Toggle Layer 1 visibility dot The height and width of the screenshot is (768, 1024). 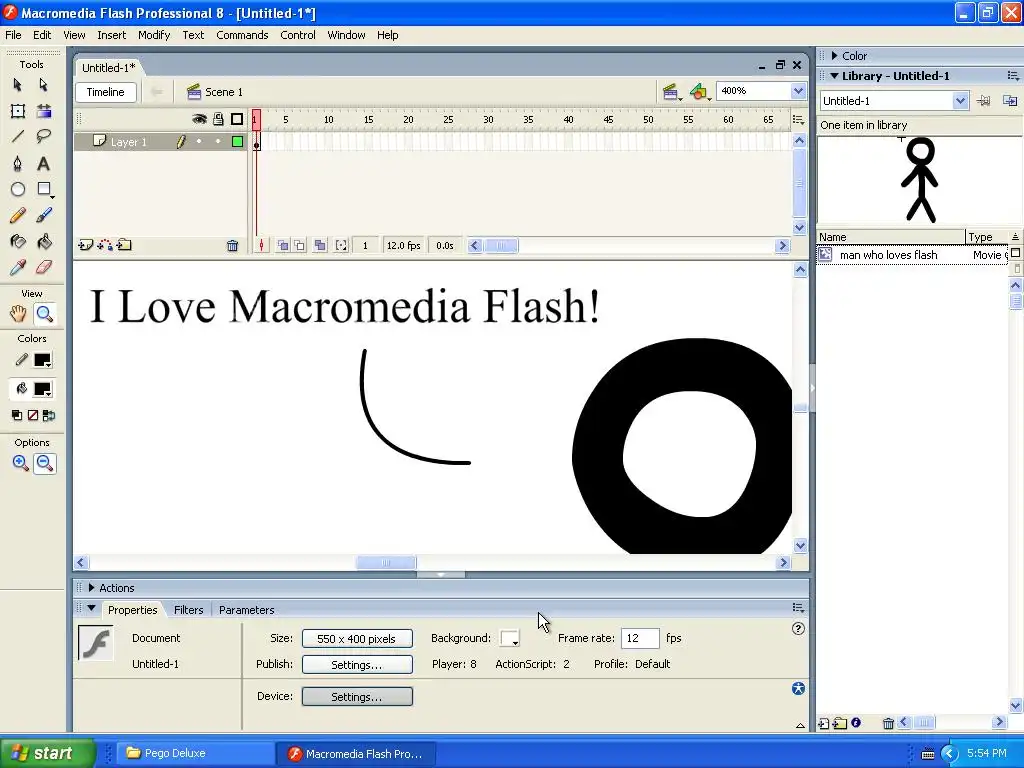pyautogui.click(x=199, y=141)
